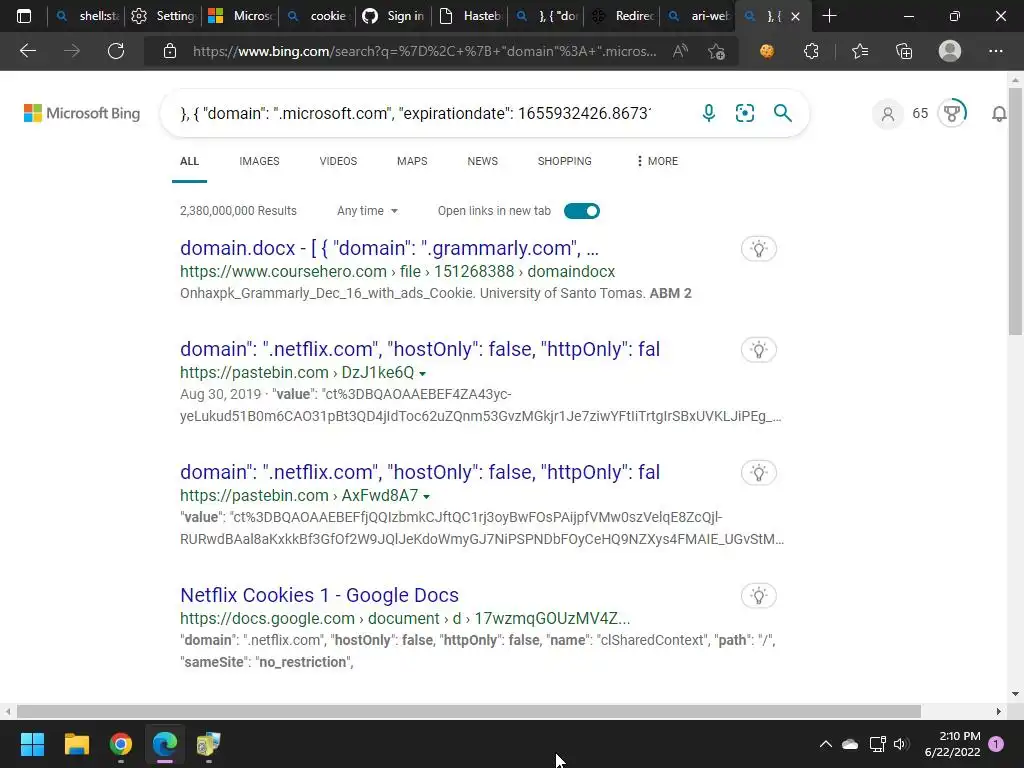Viewport: 1024px width, 768px height.
Task: Open Netflix Cookies 1 Google Docs link
Action: 319,595
